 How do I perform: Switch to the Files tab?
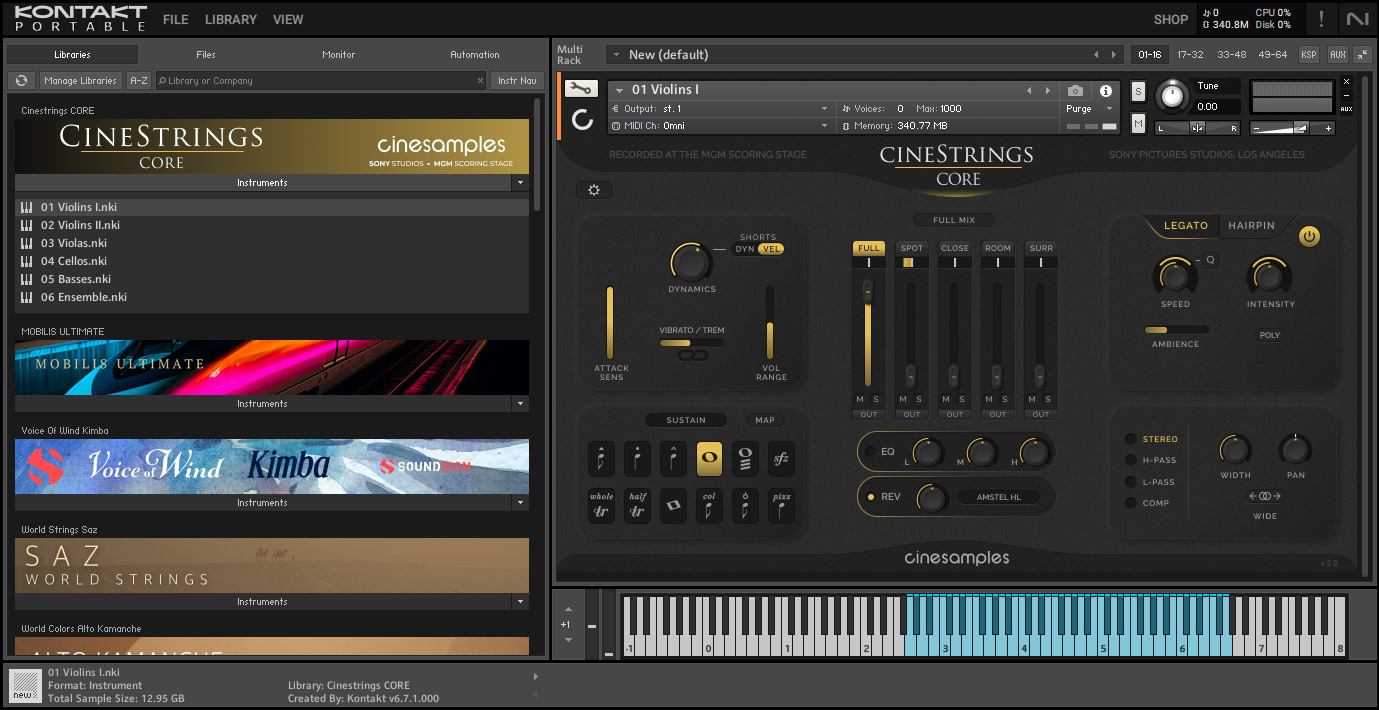[x=206, y=55]
